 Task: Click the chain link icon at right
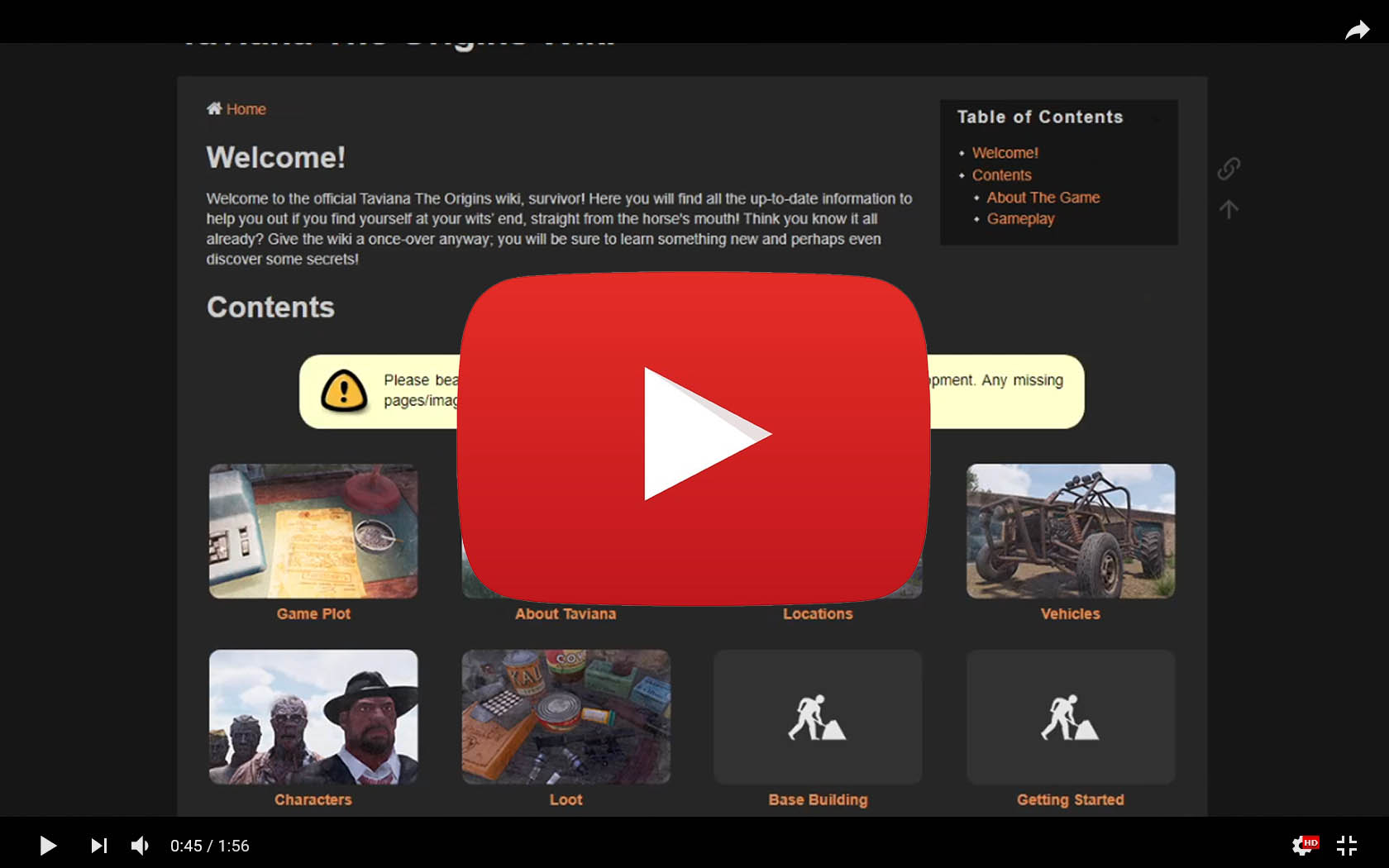1229,169
